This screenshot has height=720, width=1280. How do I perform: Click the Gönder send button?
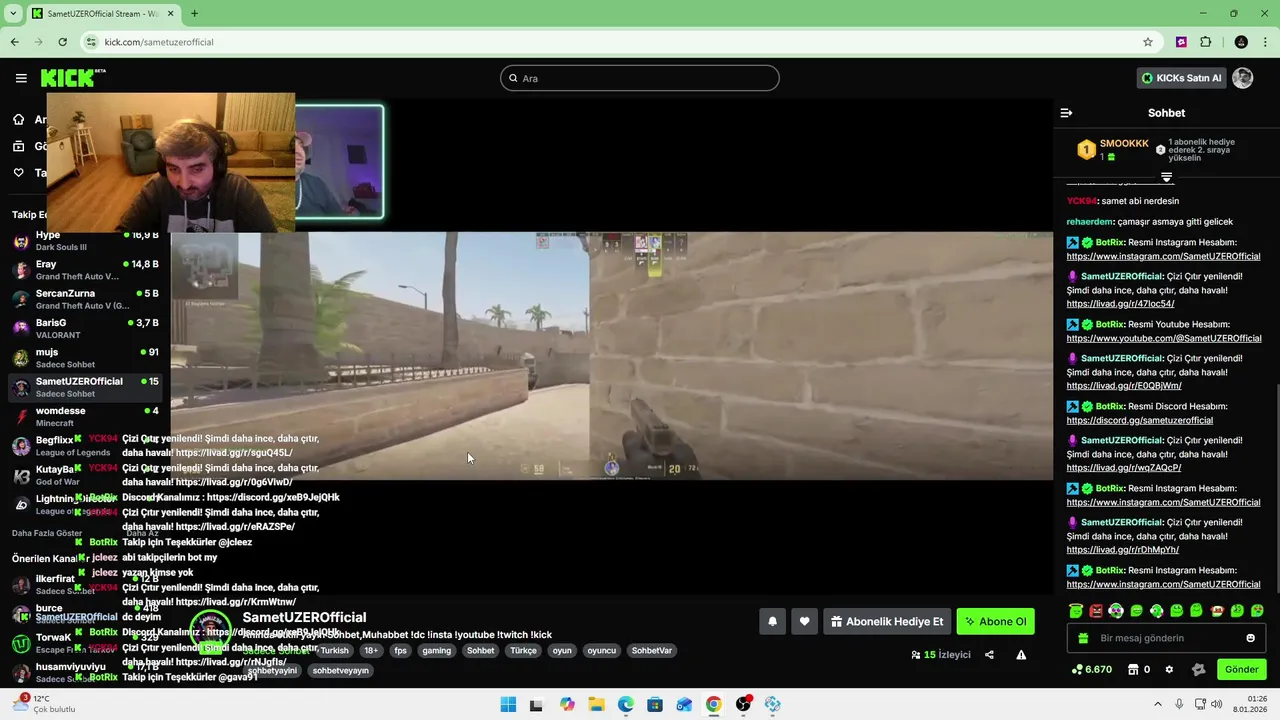[1241, 669]
